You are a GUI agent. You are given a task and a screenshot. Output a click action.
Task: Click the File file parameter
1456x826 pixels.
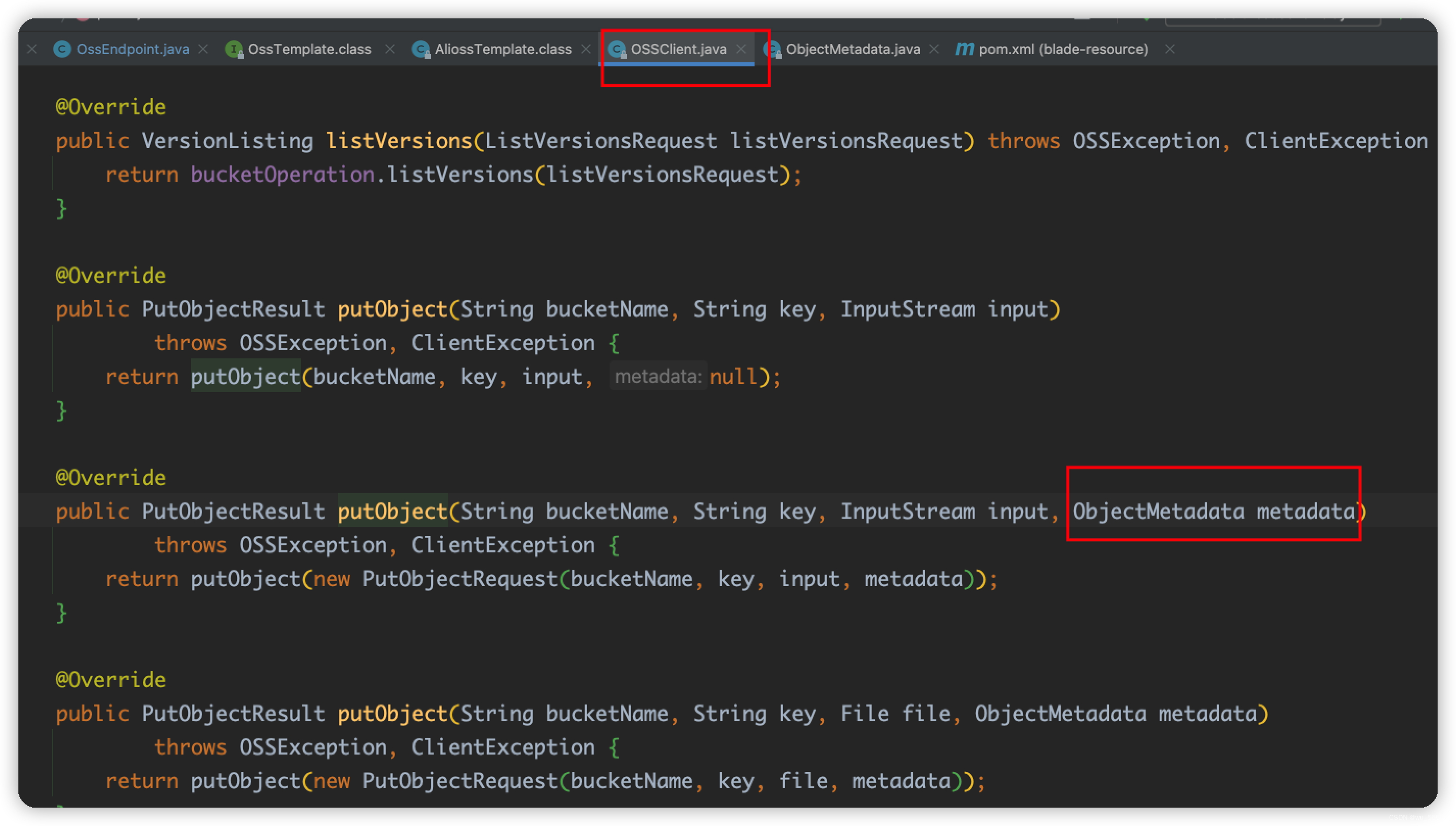click(895, 713)
